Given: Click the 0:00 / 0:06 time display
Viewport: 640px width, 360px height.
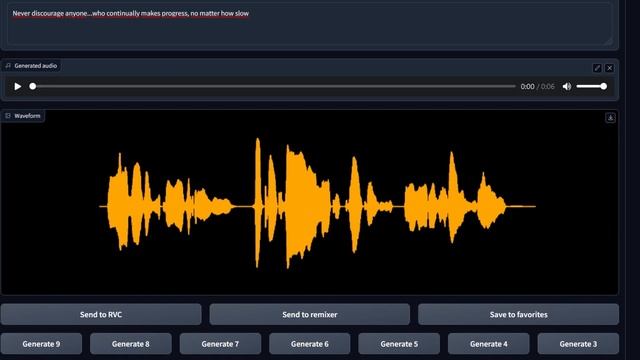Looking at the screenshot, I should coord(537,87).
